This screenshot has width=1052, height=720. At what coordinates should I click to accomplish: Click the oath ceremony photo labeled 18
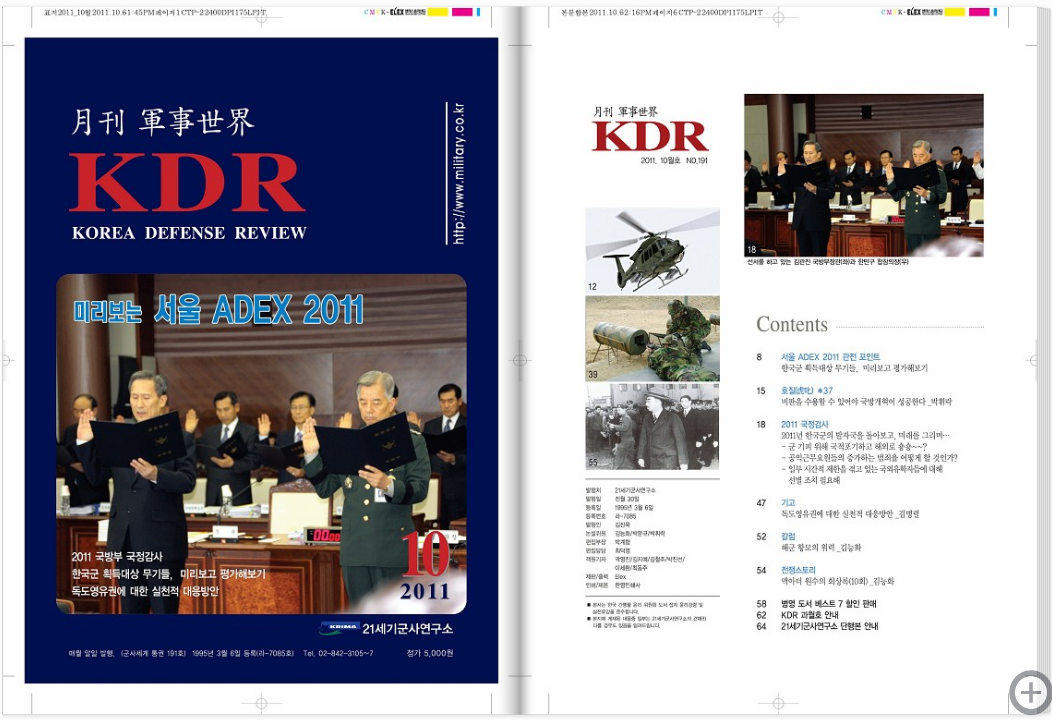point(863,175)
